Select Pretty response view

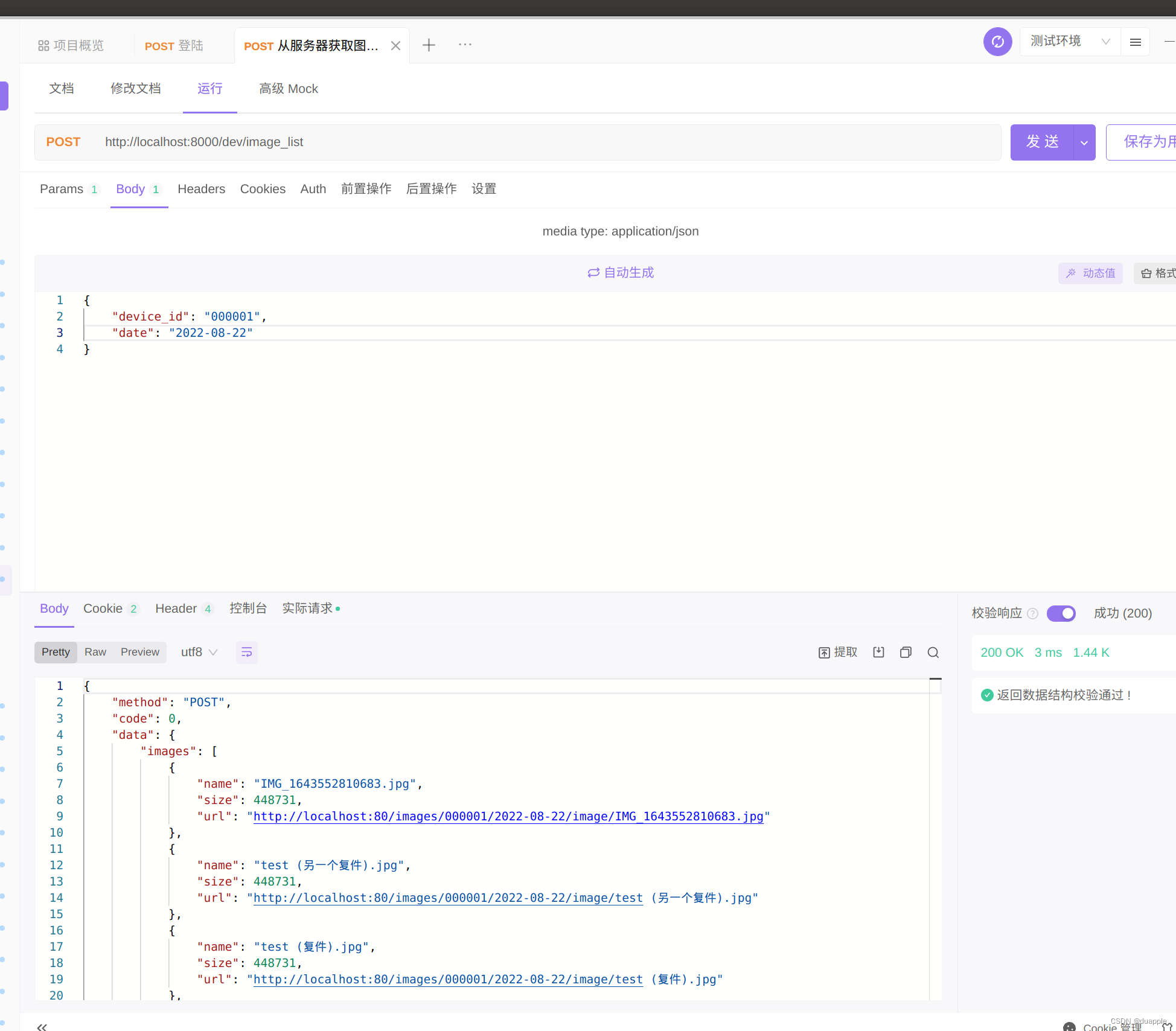[56, 653]
